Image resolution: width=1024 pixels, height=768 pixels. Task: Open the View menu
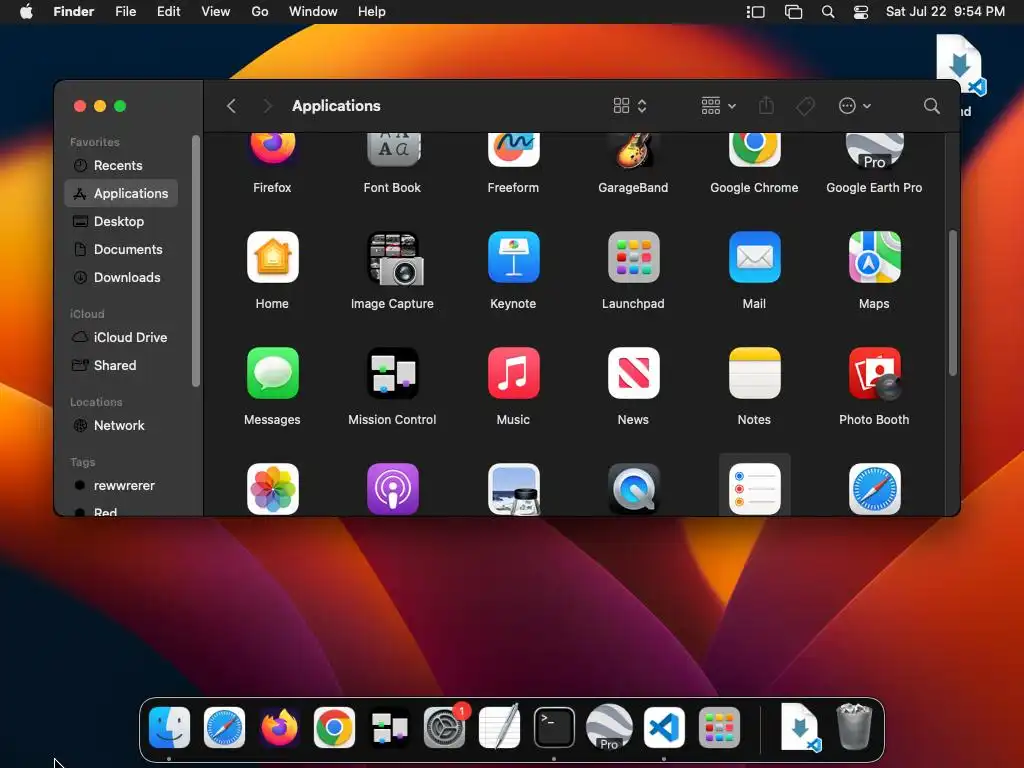216,12
